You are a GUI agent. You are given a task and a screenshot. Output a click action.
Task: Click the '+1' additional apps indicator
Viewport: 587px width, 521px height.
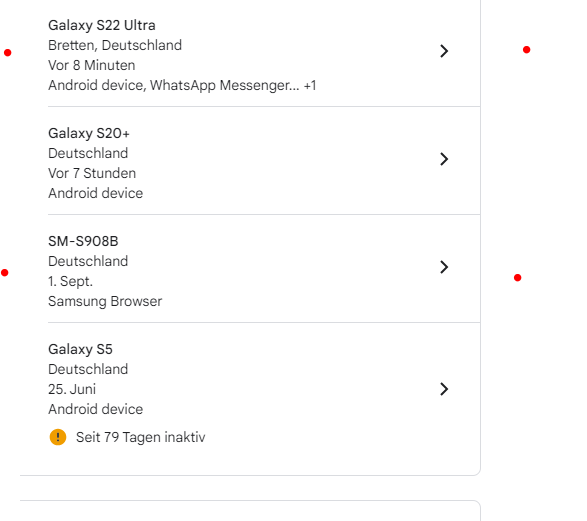point(310,86)
